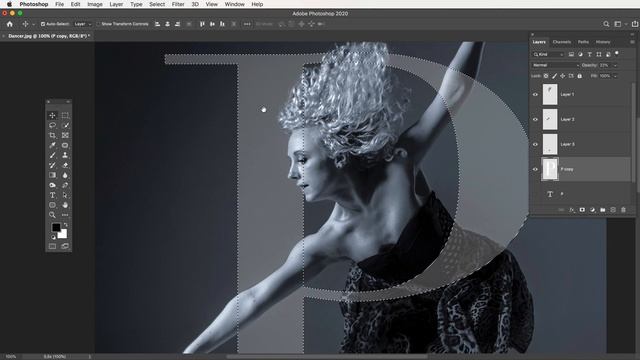640x360 pixels.
Task: Click the white background color swatch
Action: [62, 234]
